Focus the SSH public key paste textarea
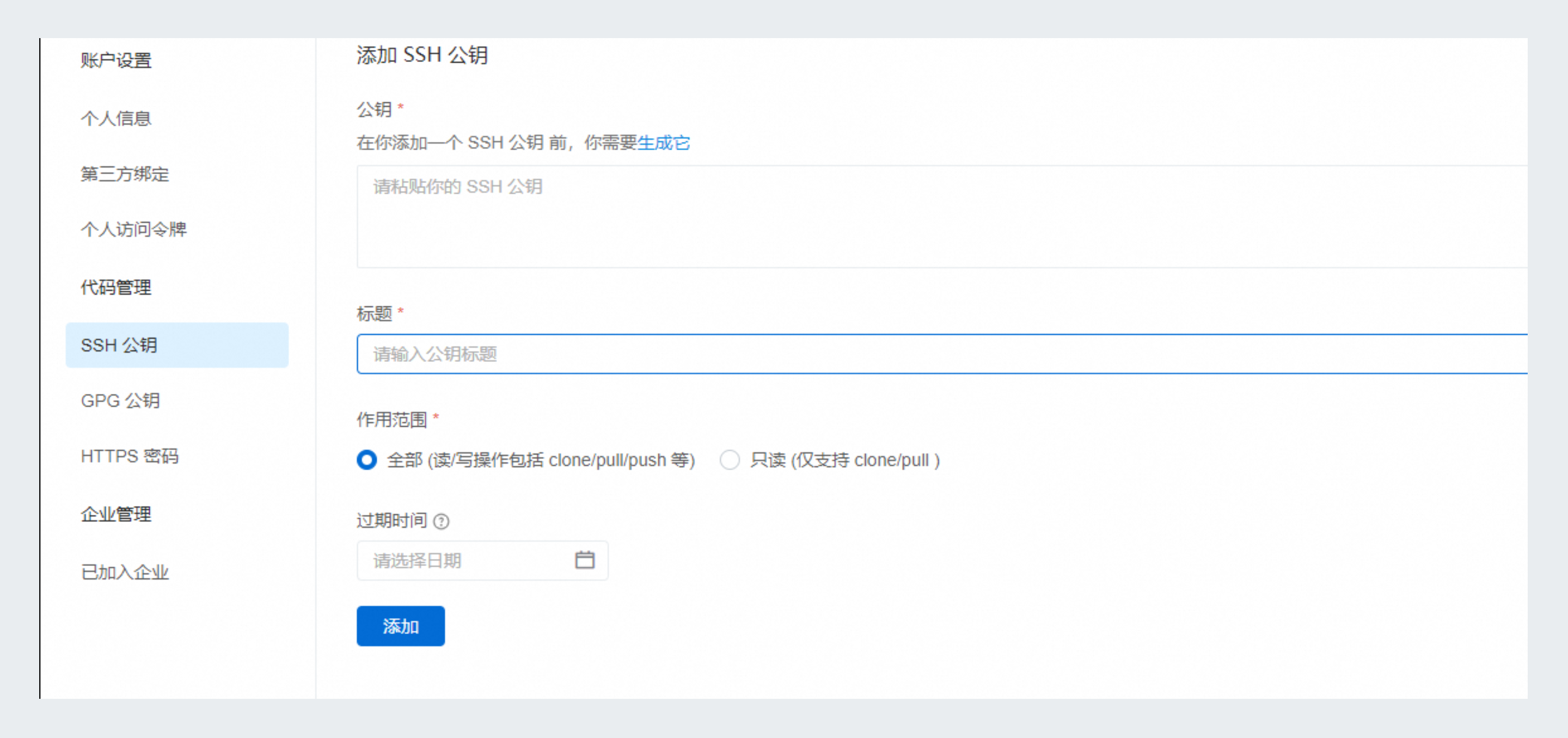This screenshot has width=1568, height=738. [942, 217]
